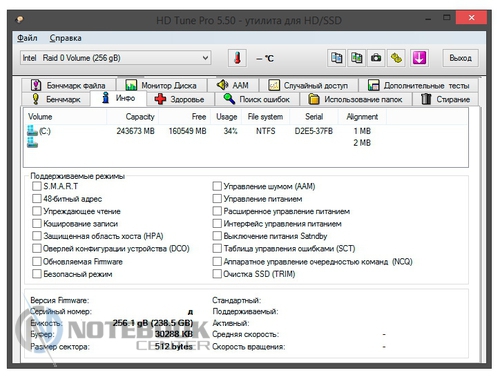Click the Usage column header
500x377 pixels.
[227, 117]
